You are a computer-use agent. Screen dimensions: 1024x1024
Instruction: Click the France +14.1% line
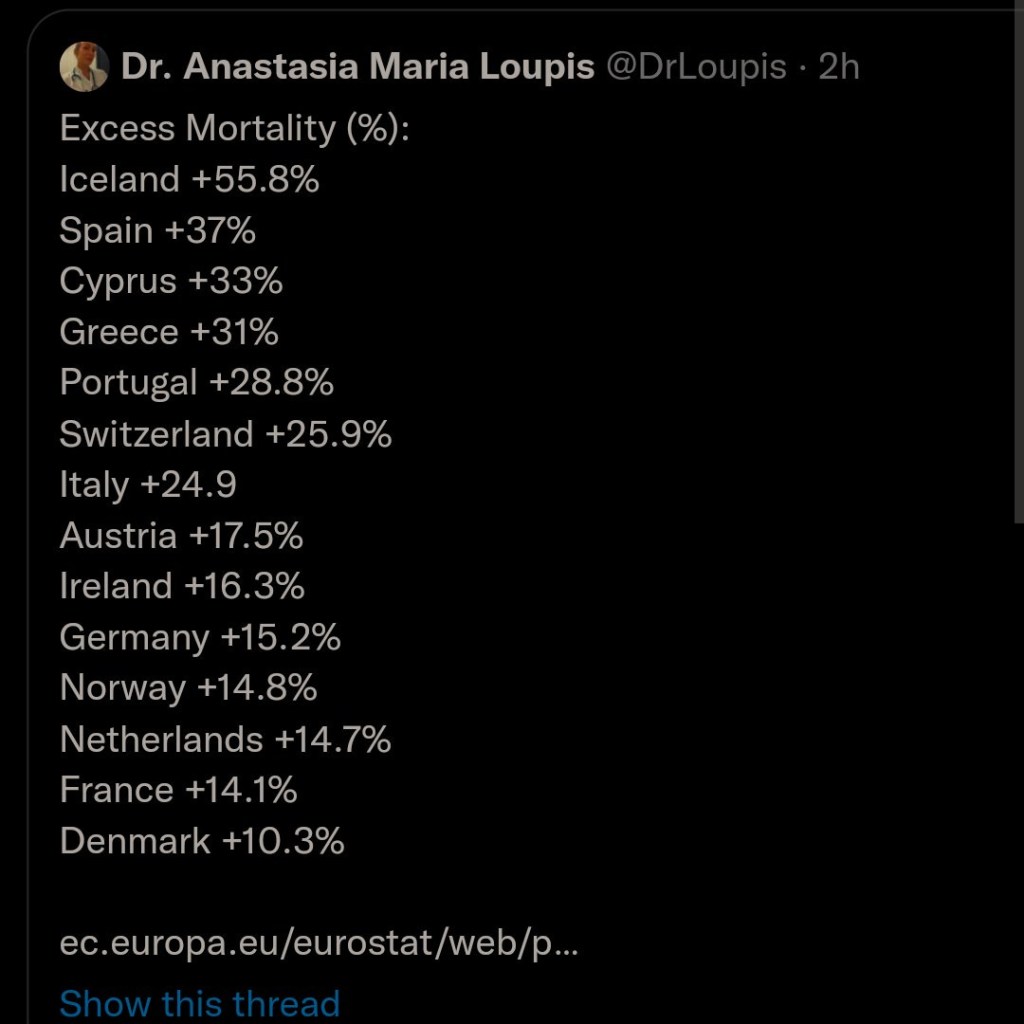(x=178, y=791)
